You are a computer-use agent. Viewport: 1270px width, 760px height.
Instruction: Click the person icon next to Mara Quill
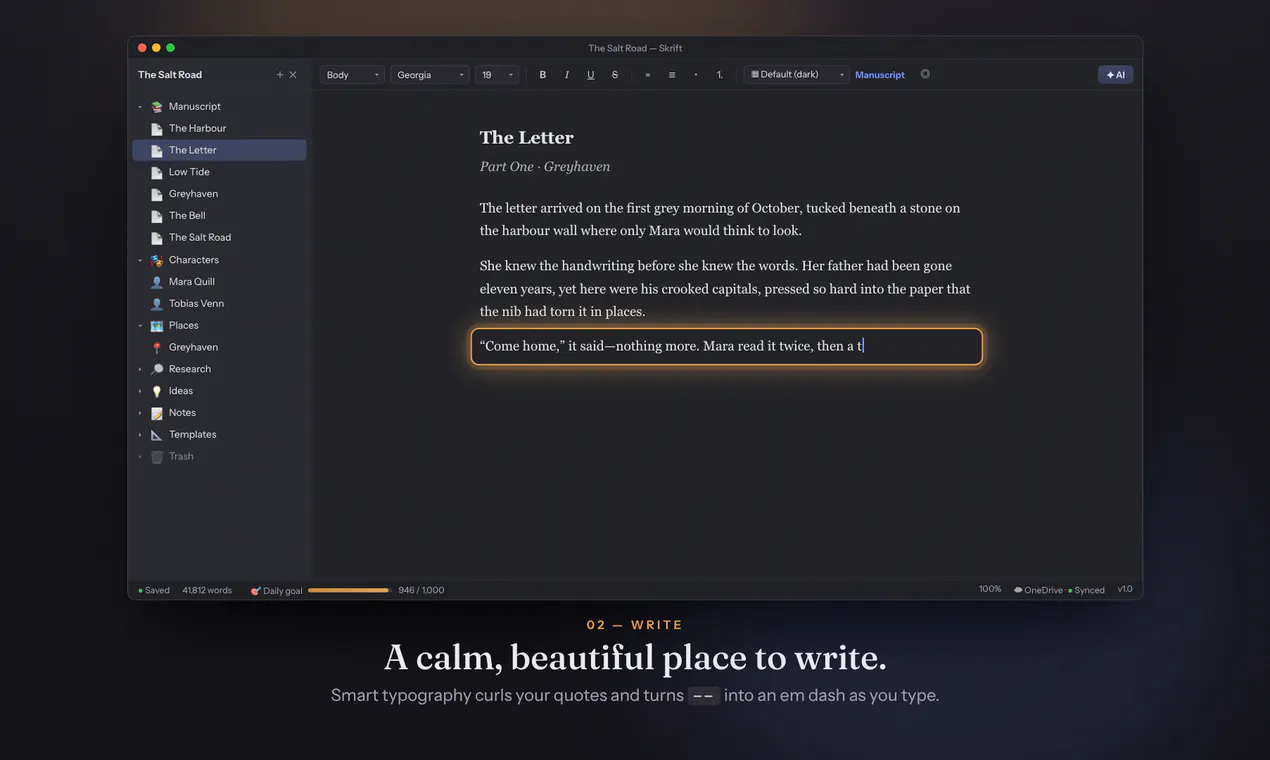pyautogui.click(x=157, y=282)
